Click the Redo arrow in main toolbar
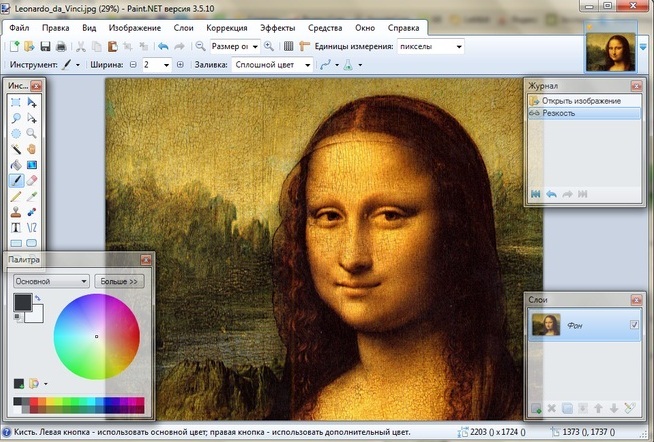Viewport: 654px width, 442px height. tap(179, 46)
